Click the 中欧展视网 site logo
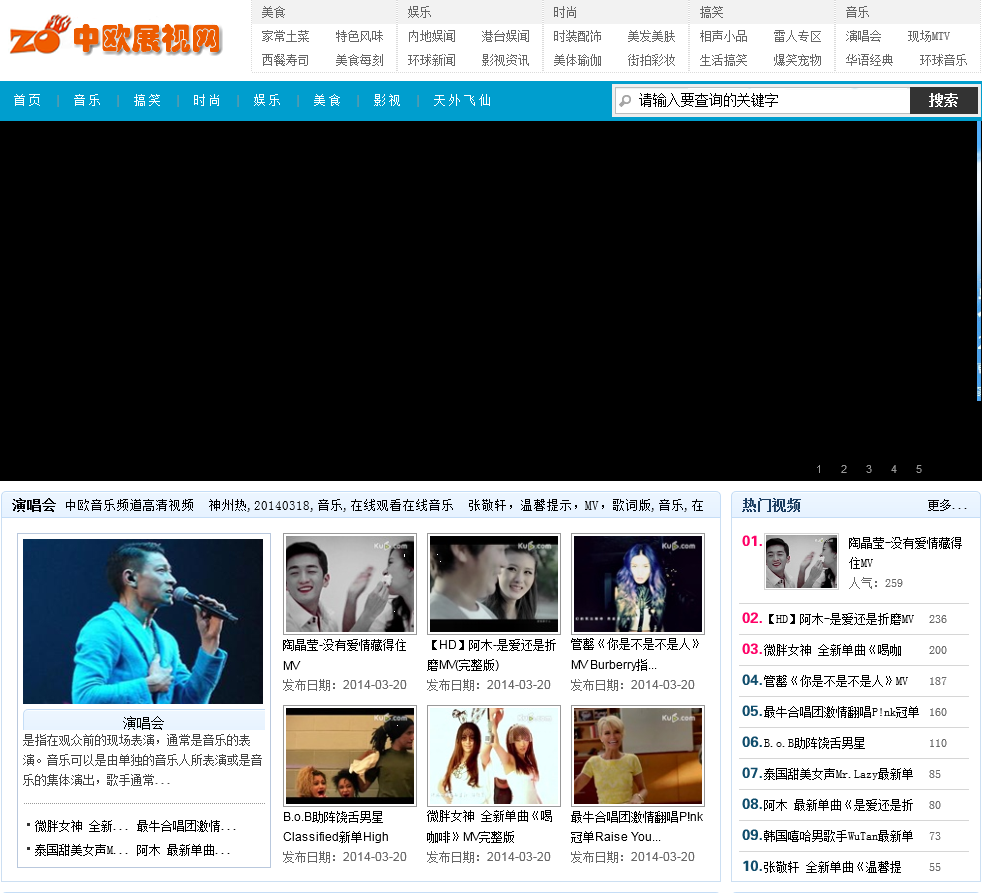 tap(116, 36)
